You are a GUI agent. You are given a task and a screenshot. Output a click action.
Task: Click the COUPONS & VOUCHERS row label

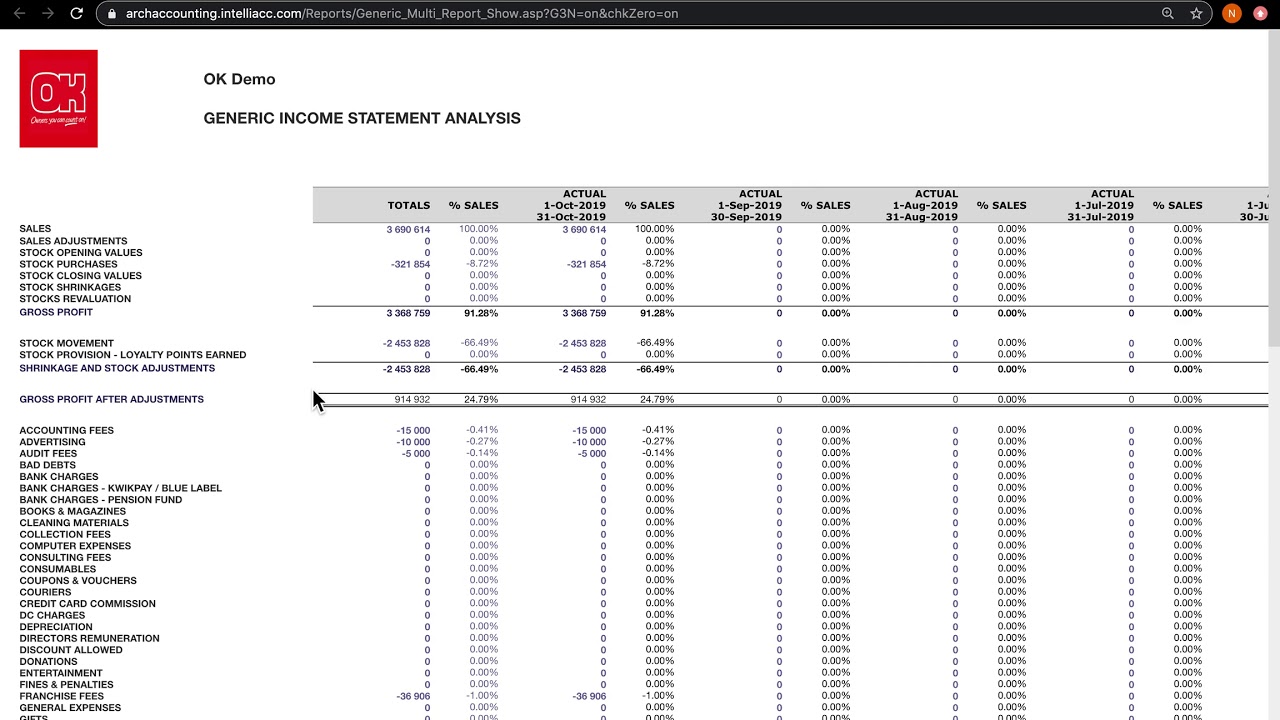(x=78, y=581)
